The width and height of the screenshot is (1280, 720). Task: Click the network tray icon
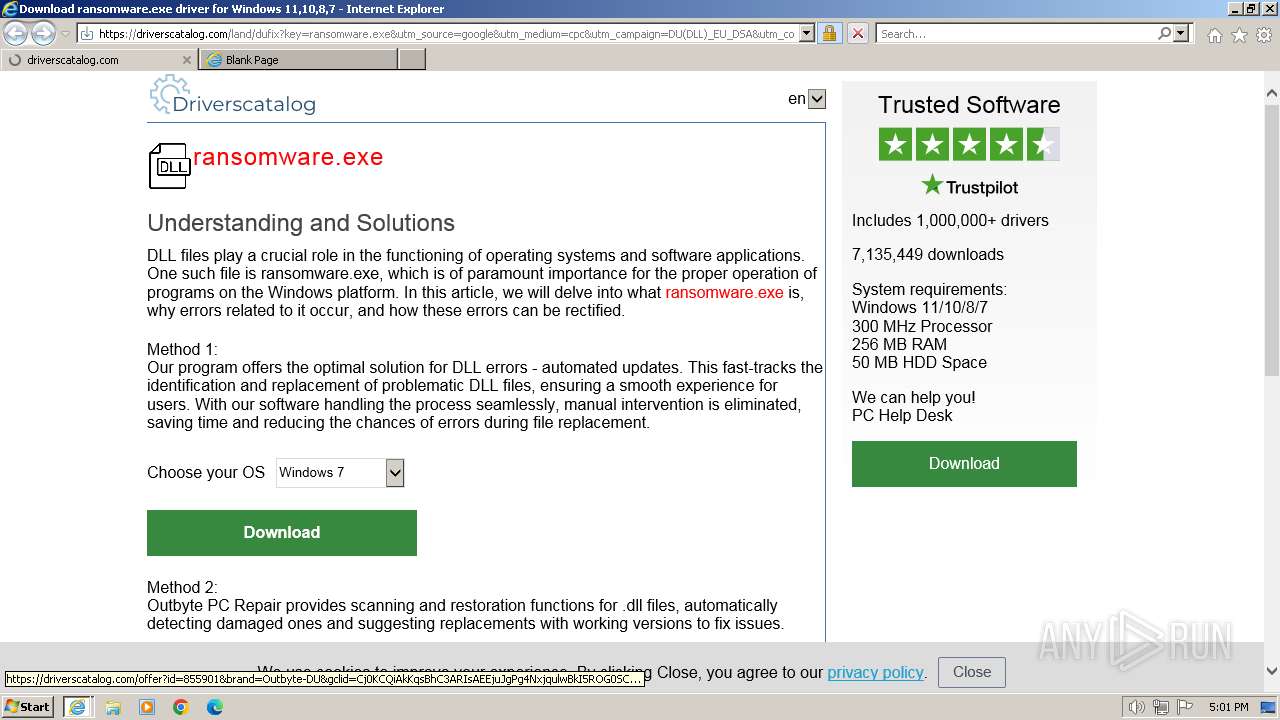point(1161,707)
